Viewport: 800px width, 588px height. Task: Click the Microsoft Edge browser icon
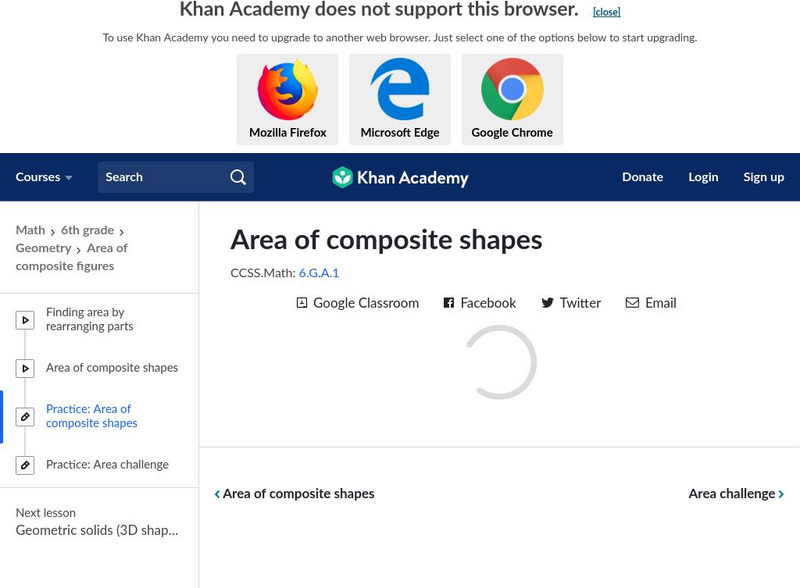click(x=400, y=90)
